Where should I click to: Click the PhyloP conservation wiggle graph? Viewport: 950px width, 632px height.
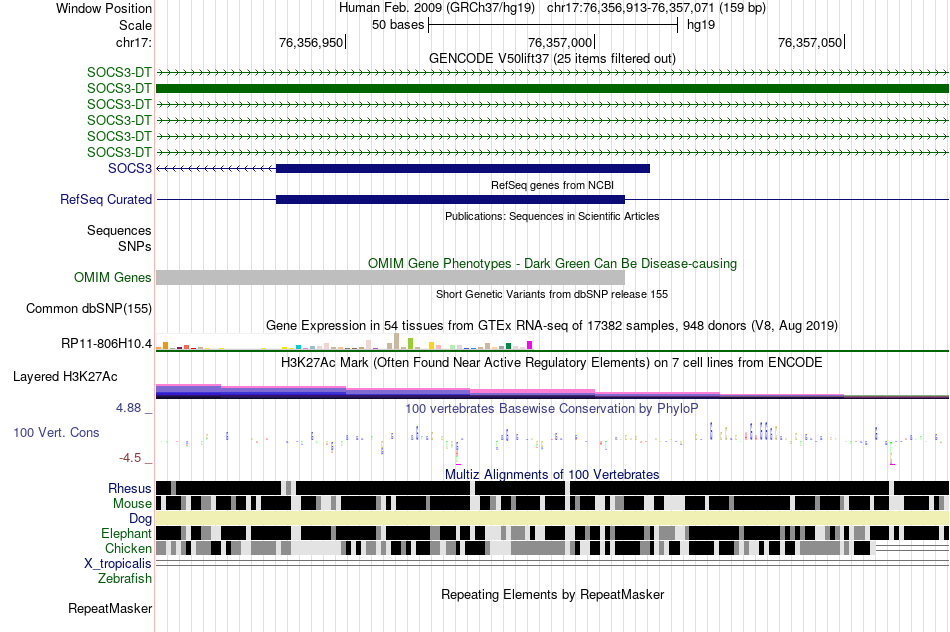point(553,442)
